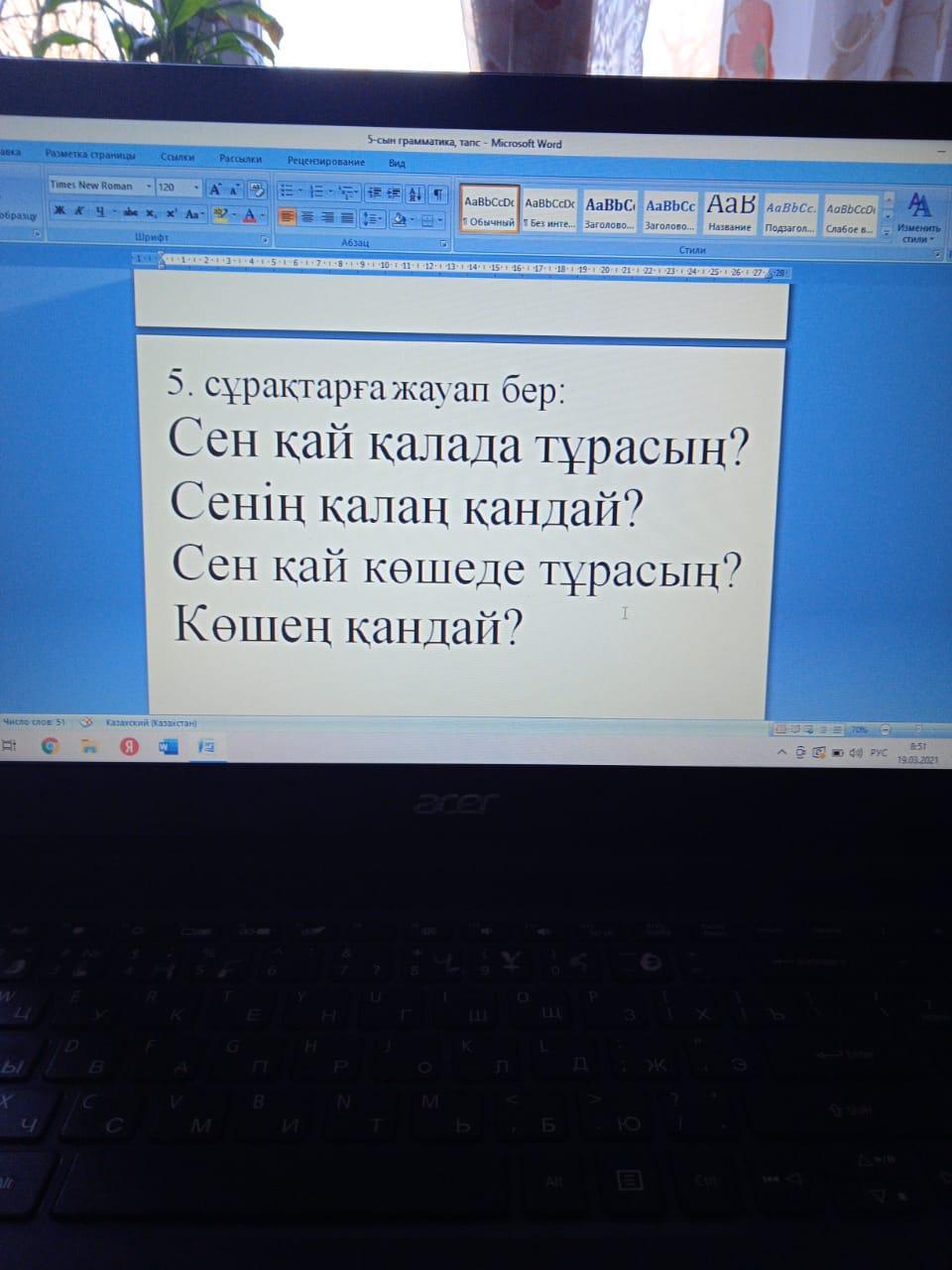Toggle underline formatting (Ч)

click(x=99, y=212)
